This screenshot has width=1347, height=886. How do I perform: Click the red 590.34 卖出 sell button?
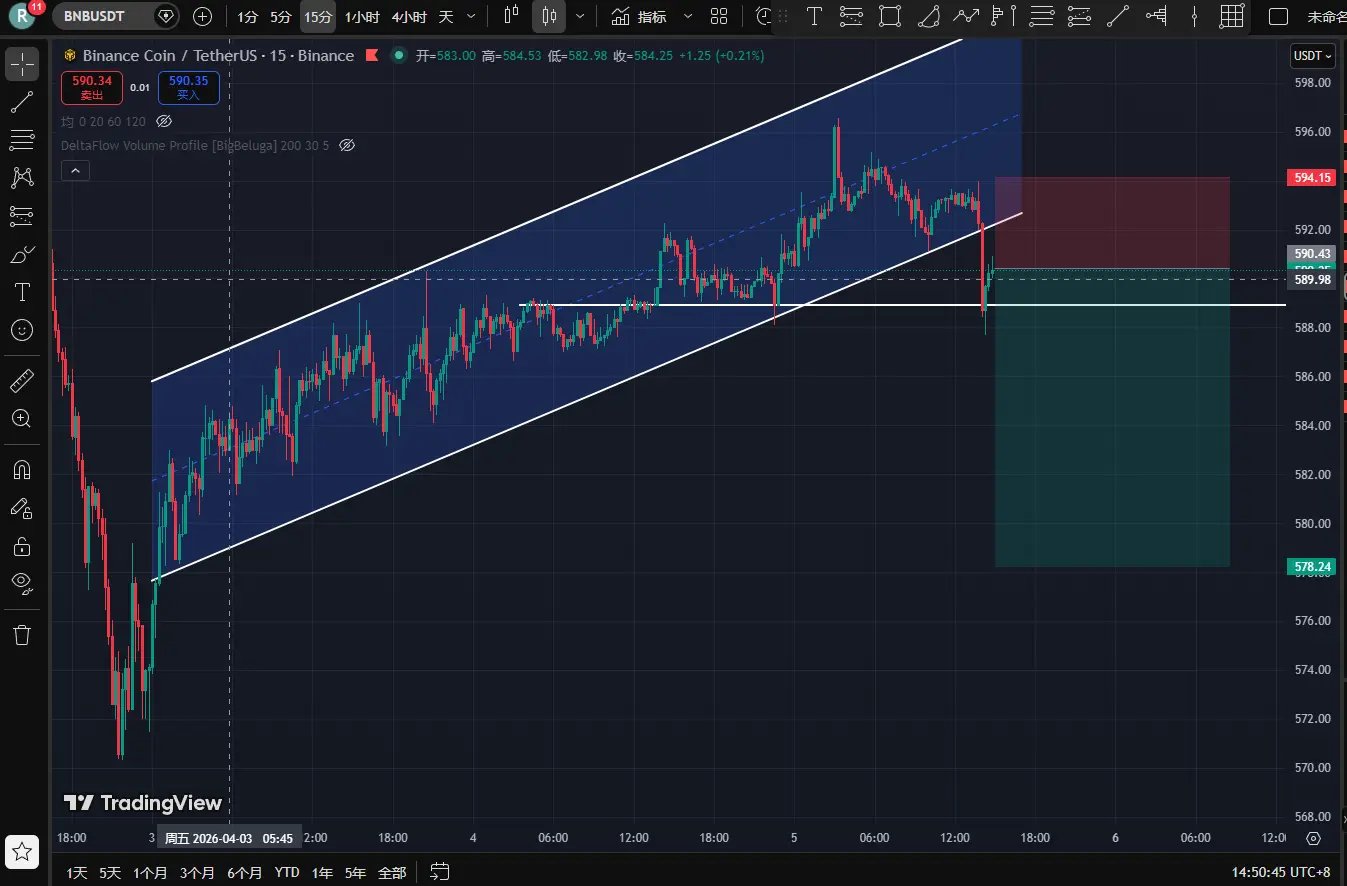tap(92, 88)
